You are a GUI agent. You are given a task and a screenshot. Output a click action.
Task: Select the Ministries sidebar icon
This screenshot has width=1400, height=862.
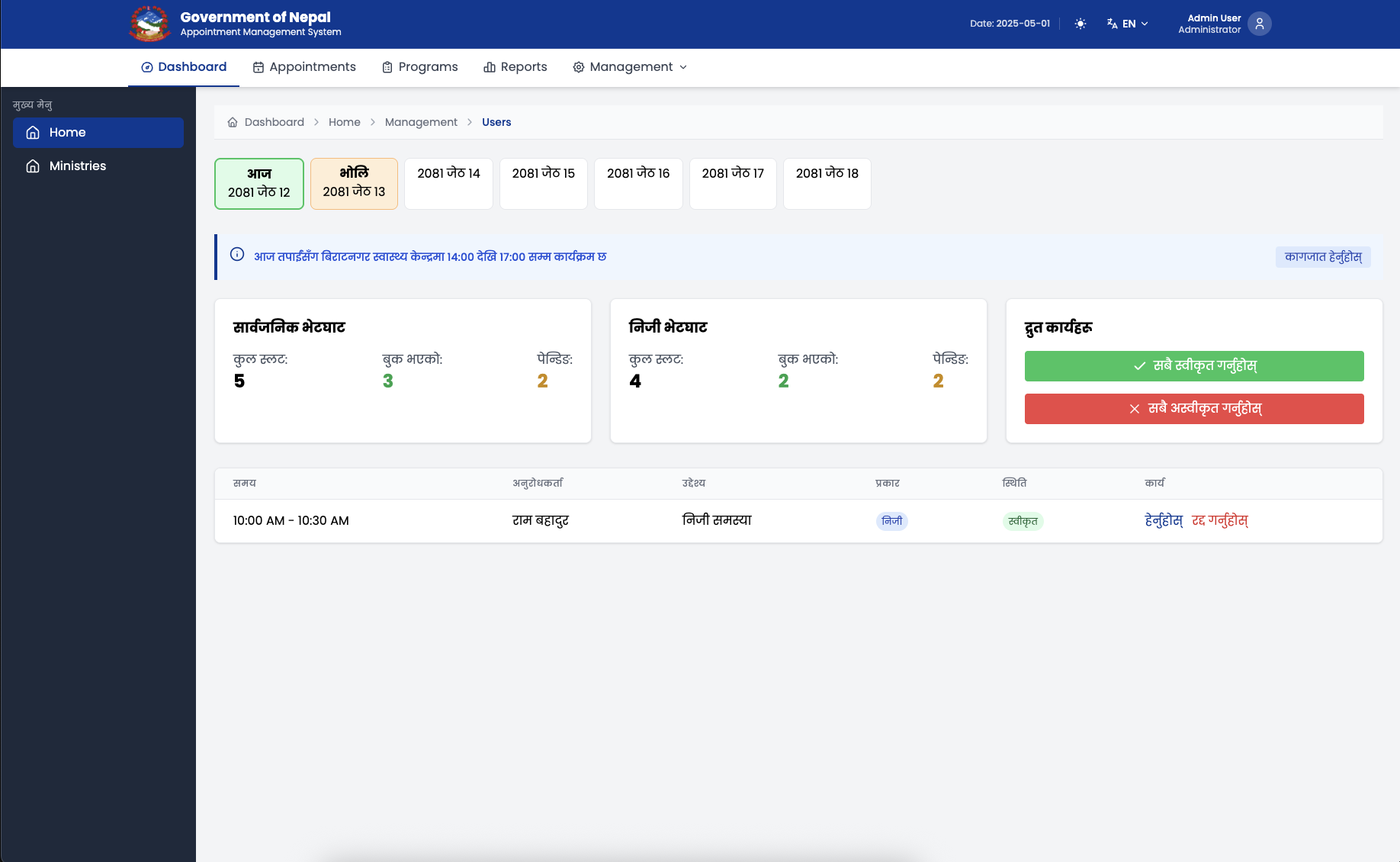(32, 166)
